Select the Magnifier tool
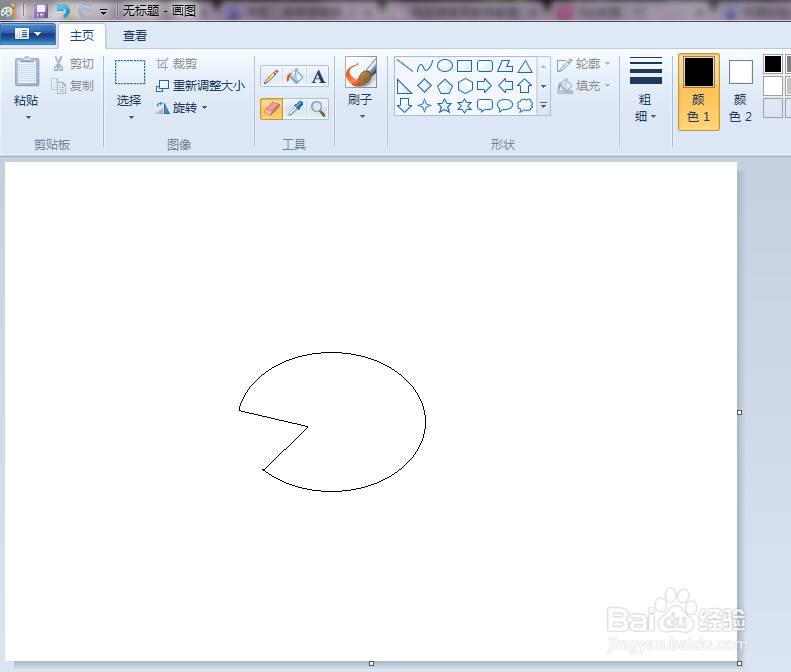The height and width of the screenshot is (672, 791). click(318, 108)
